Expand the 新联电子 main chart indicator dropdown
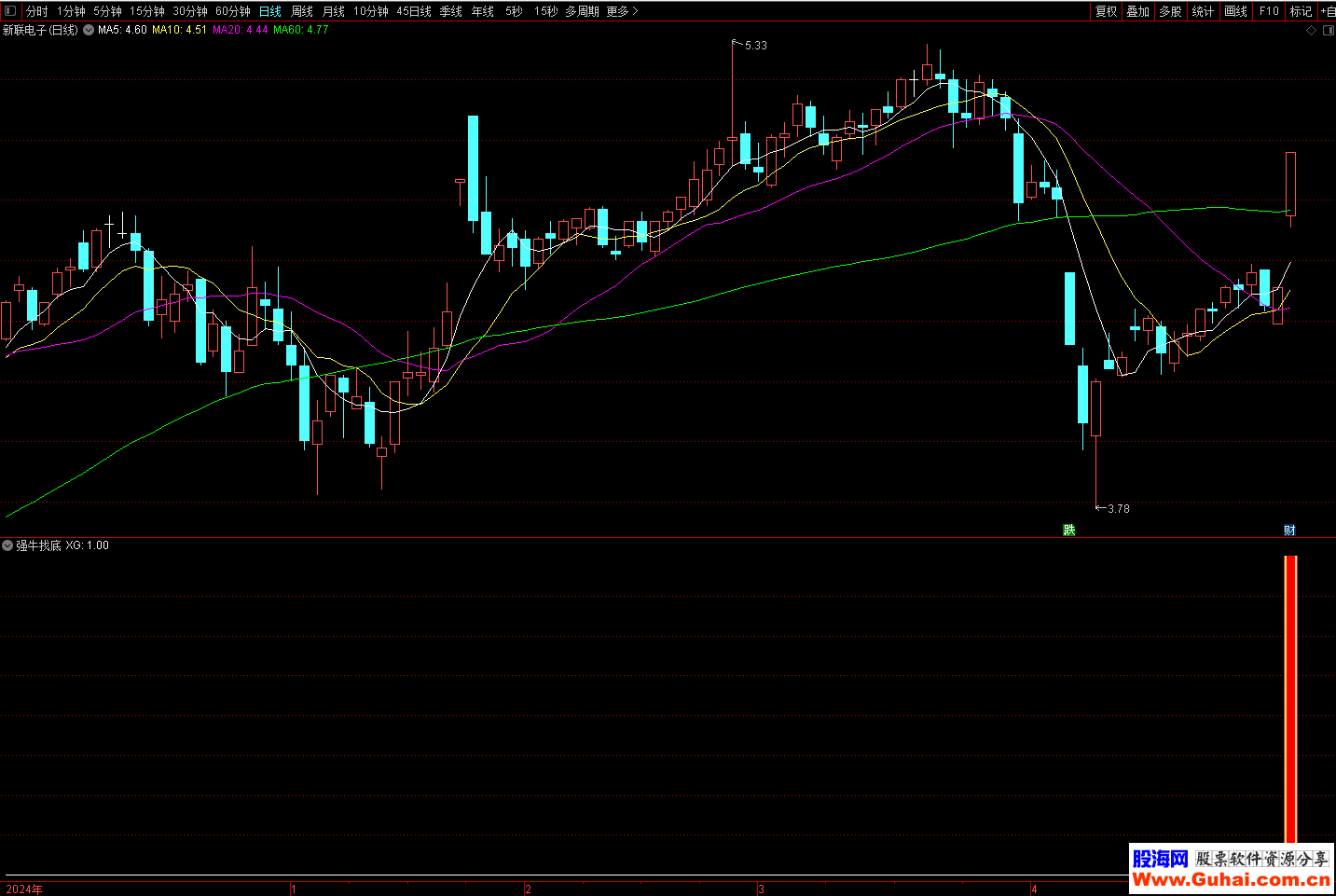The image size is (1336, 896). click(x=89, y=30)
